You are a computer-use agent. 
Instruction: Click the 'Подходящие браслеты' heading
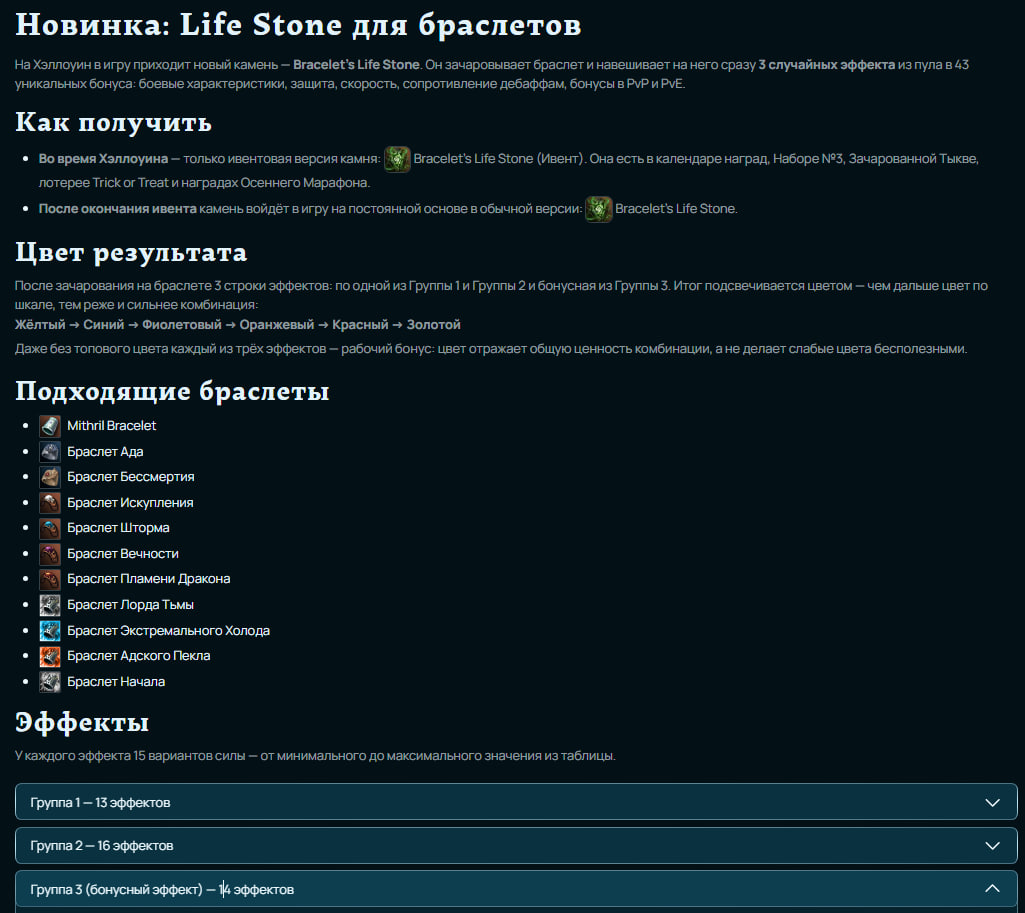pyautogui.click(x=172, y=391)
